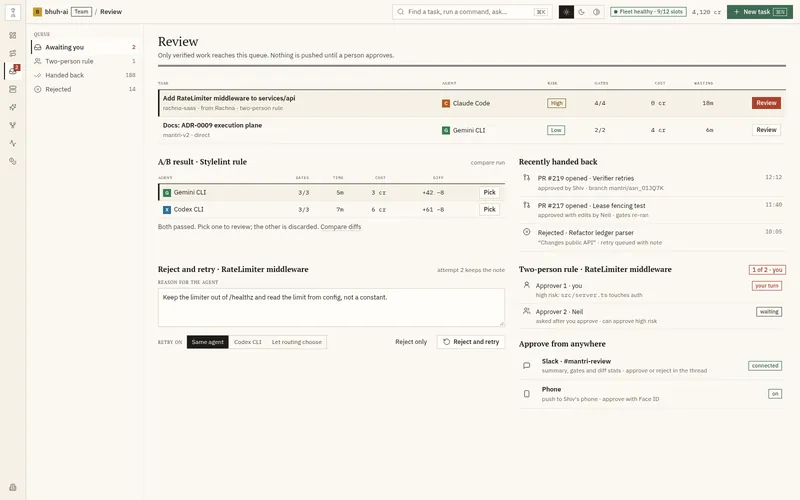Switch to contrast theme half-circle icon
This screenshot has width=800, height=500.
(596, 12)
